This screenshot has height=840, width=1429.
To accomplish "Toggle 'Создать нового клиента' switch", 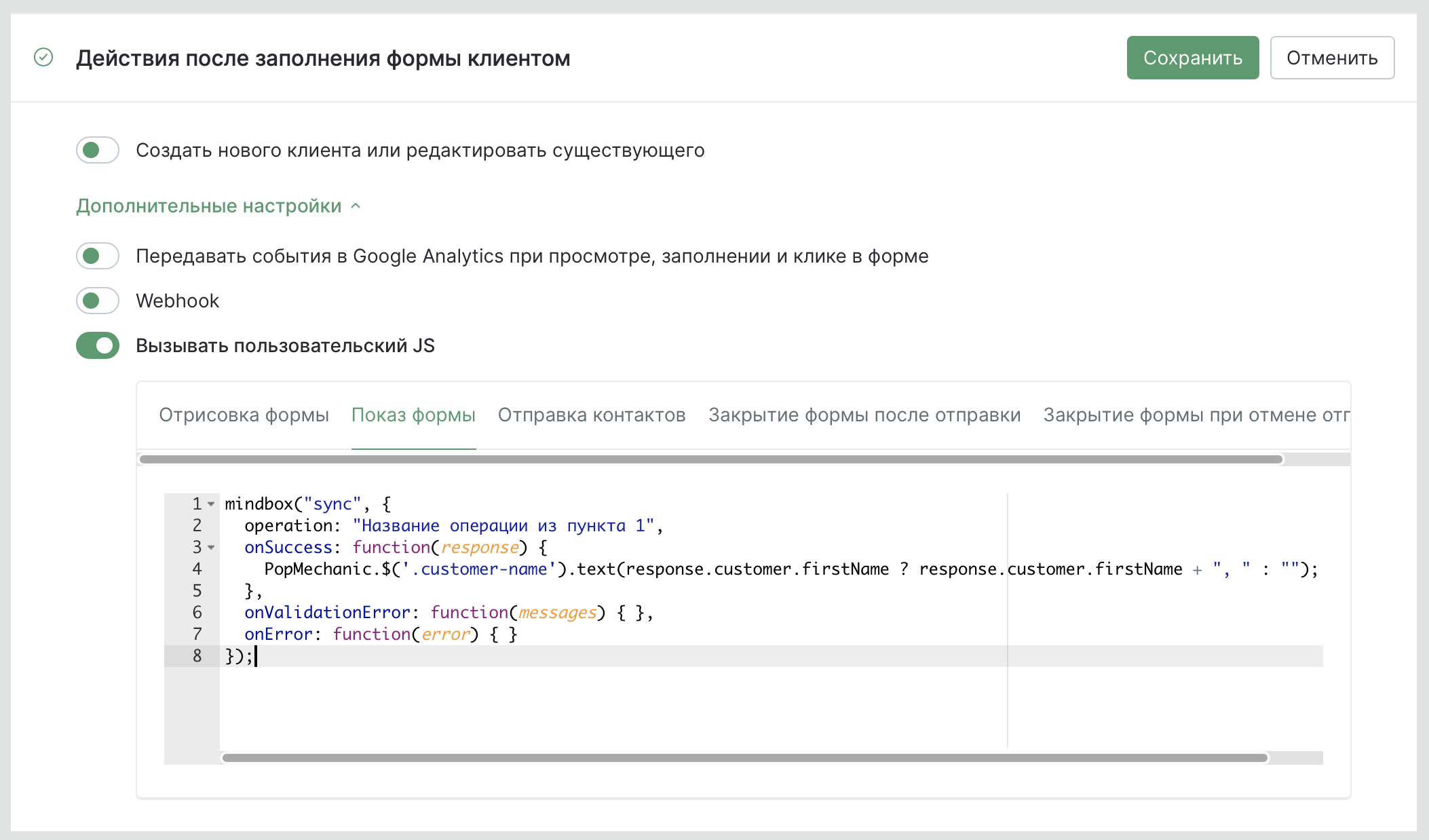I will [98, 150].
